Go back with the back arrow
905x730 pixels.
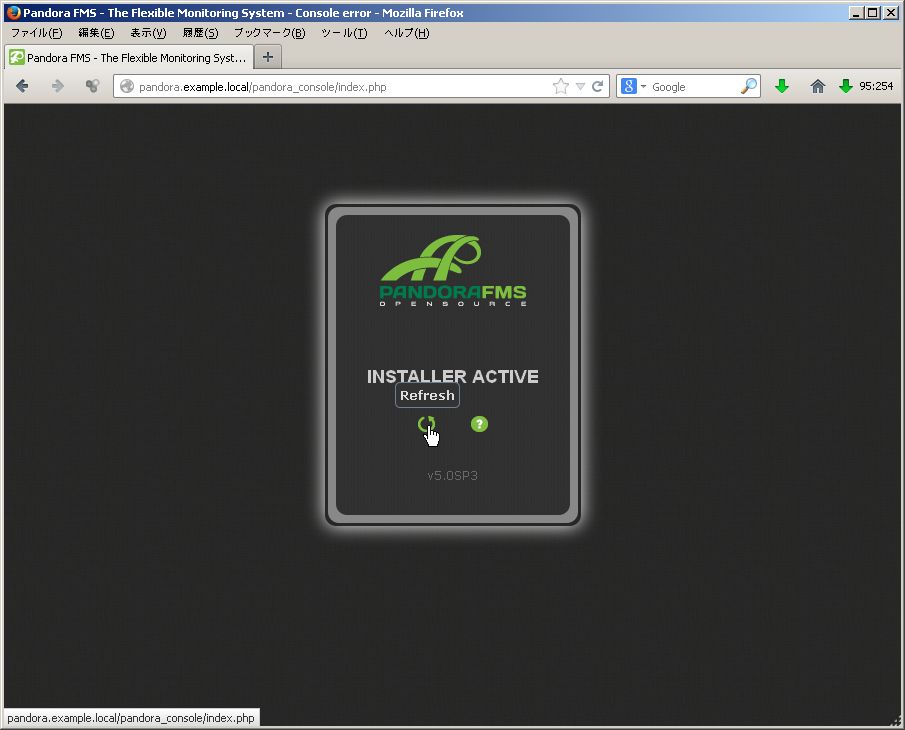[22, 87]
